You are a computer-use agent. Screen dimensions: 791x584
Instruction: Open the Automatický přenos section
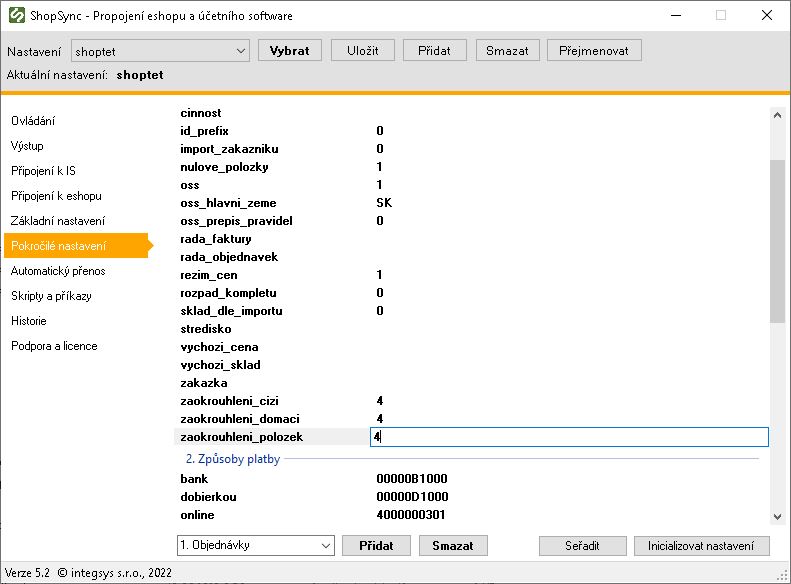point(58,271)
